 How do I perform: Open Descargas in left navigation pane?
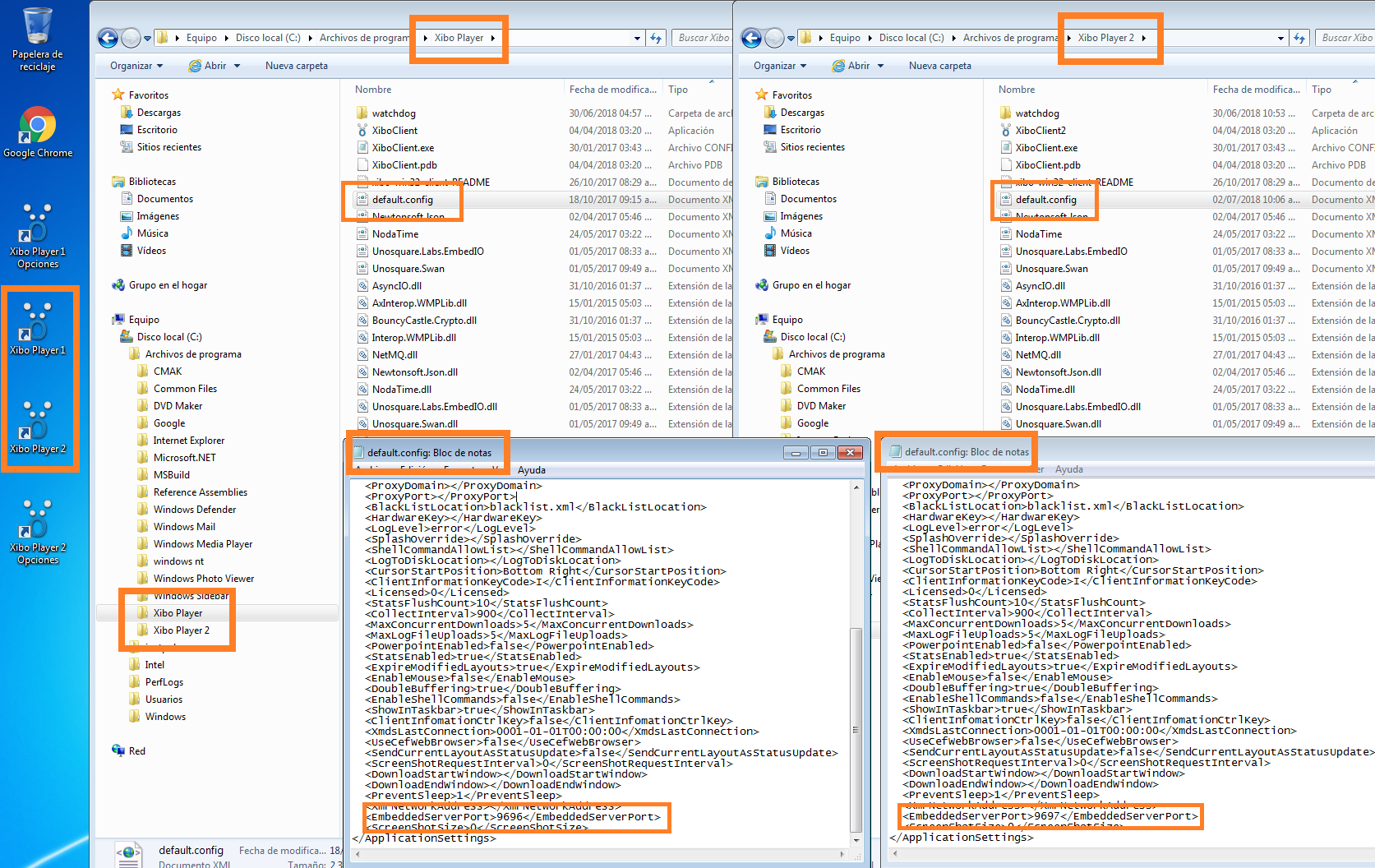pyautogui.click(x=159, y=113)
